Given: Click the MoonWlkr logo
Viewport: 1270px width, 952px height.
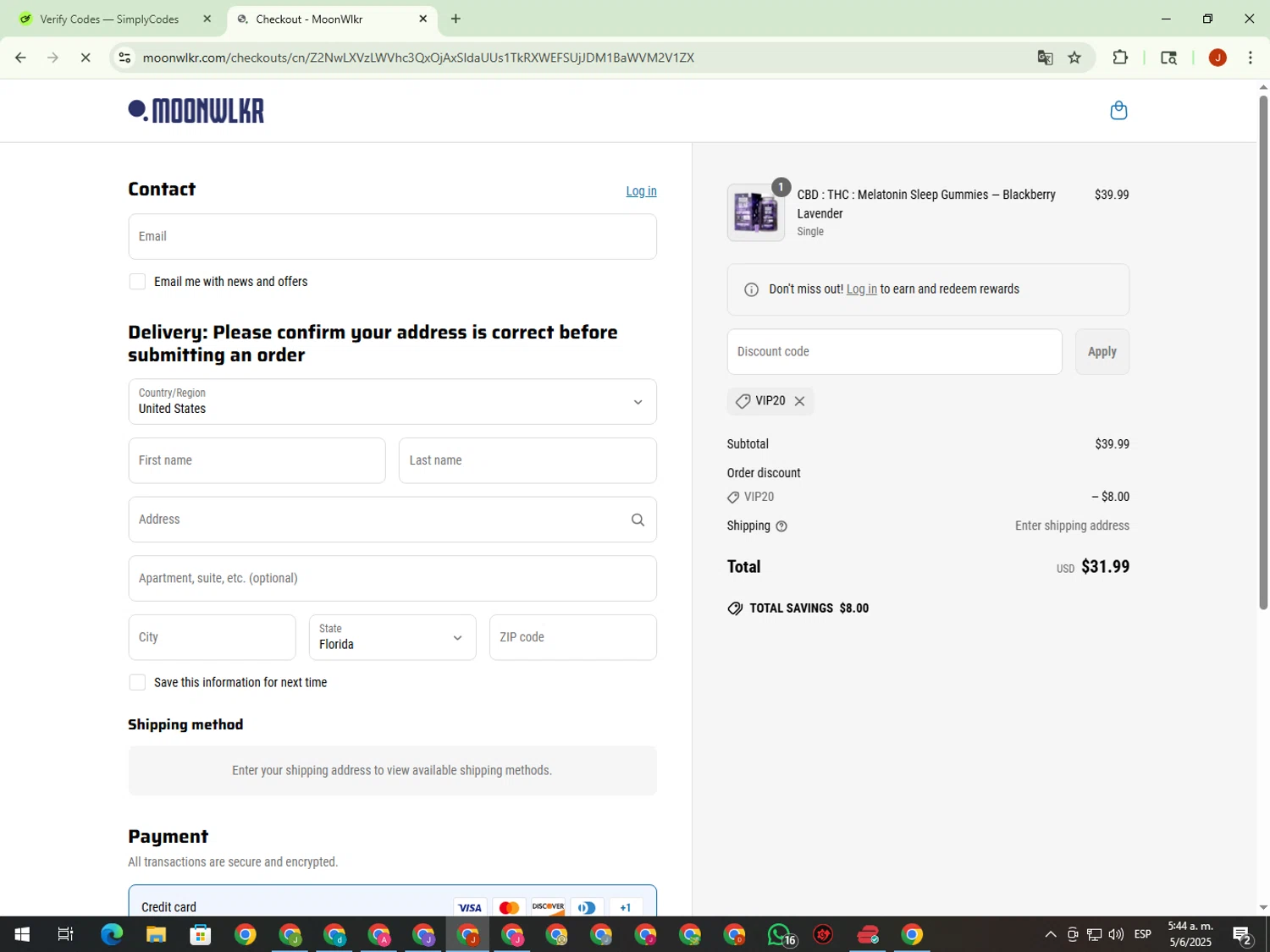Looking at the screenshot, I should [196, 111].
